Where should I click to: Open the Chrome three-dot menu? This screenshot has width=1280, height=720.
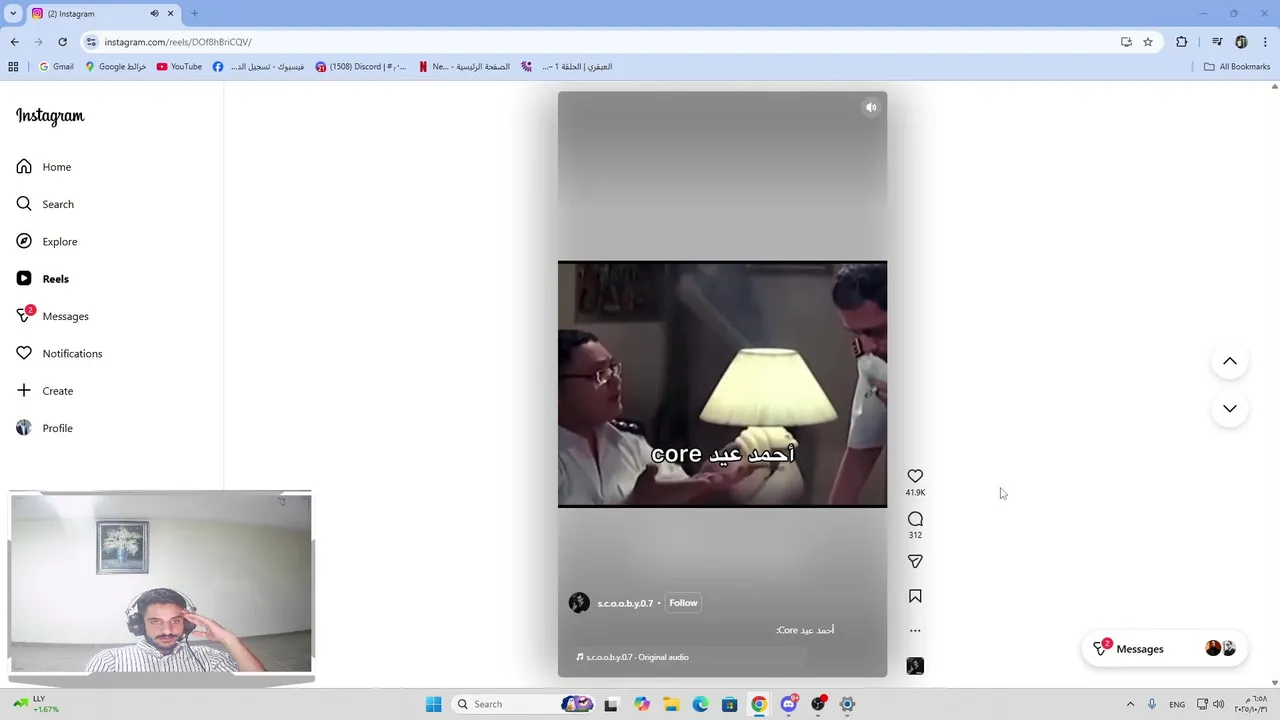coord(1264,42)
